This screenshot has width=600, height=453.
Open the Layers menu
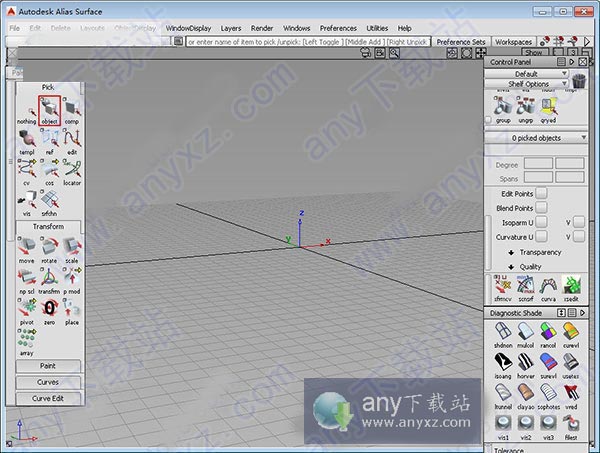click(x=231, y=28)
